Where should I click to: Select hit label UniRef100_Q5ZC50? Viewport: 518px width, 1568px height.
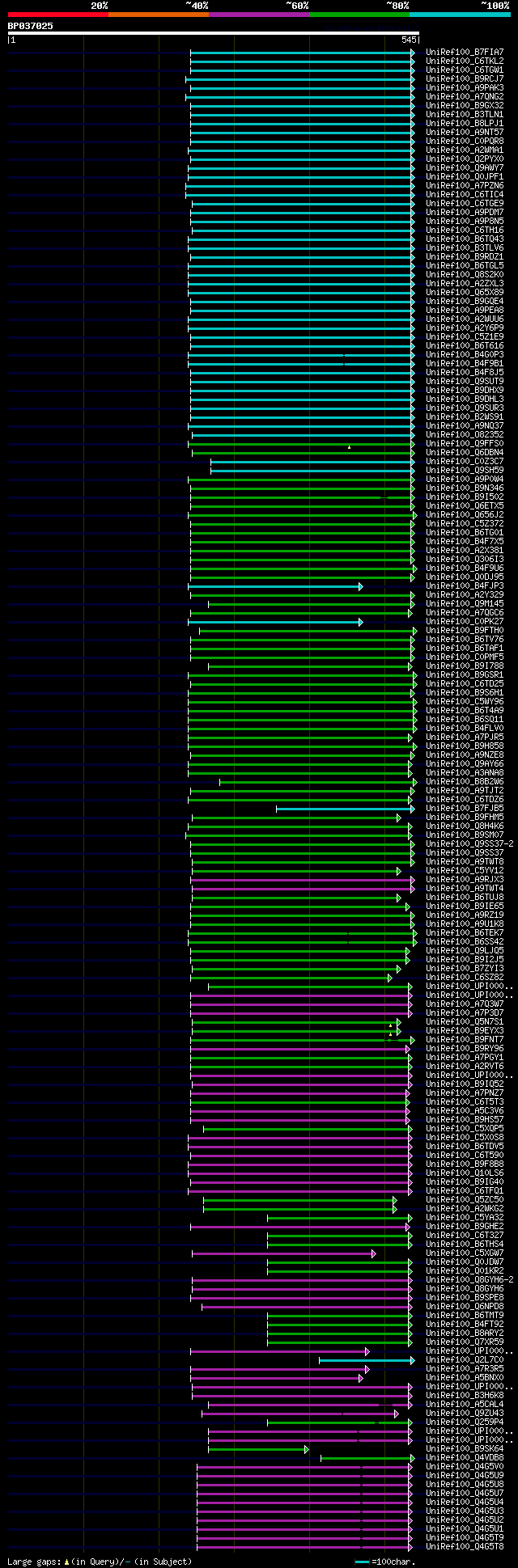point(465,1199)
